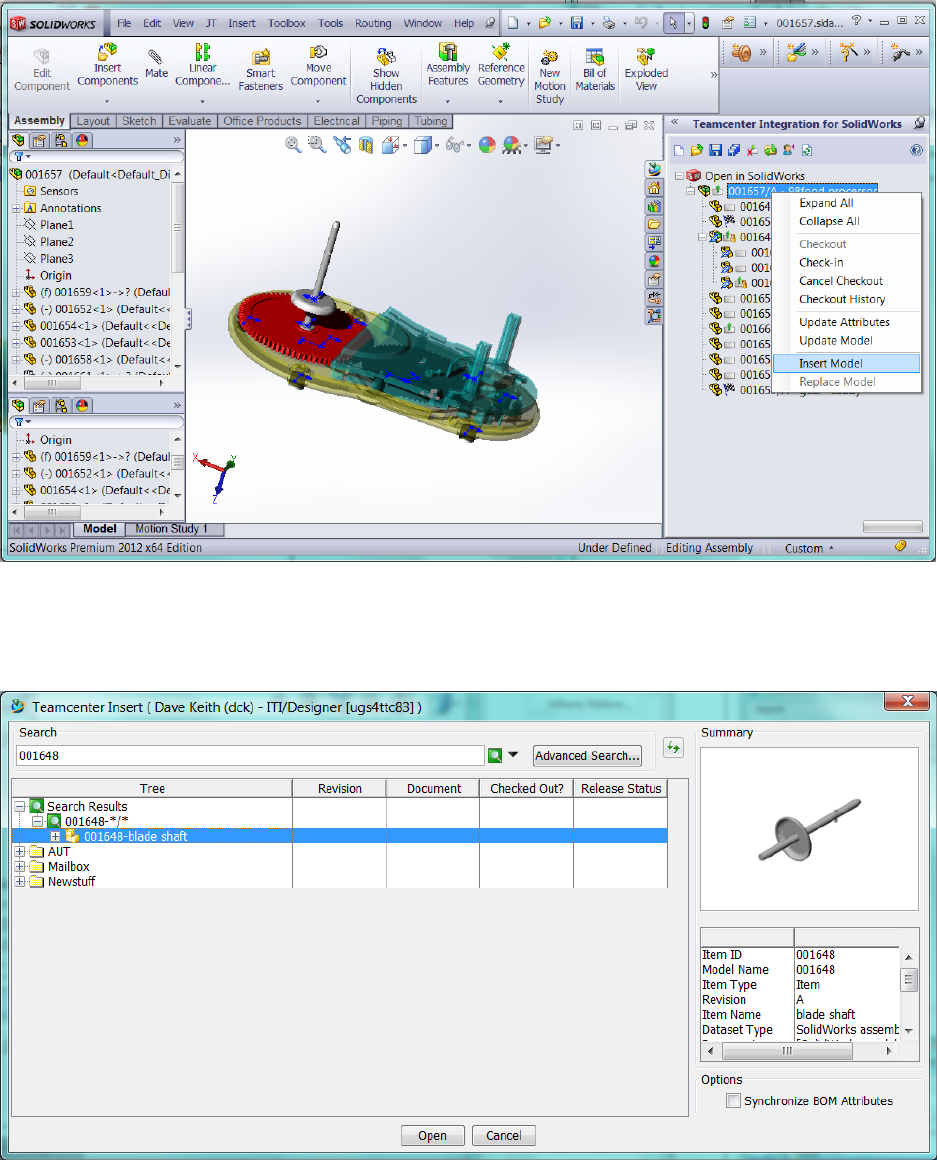Click the Bill of Materials tool
Viewport: 937px width, 1160px height.
pyautogui.click(x=595, y=70)
